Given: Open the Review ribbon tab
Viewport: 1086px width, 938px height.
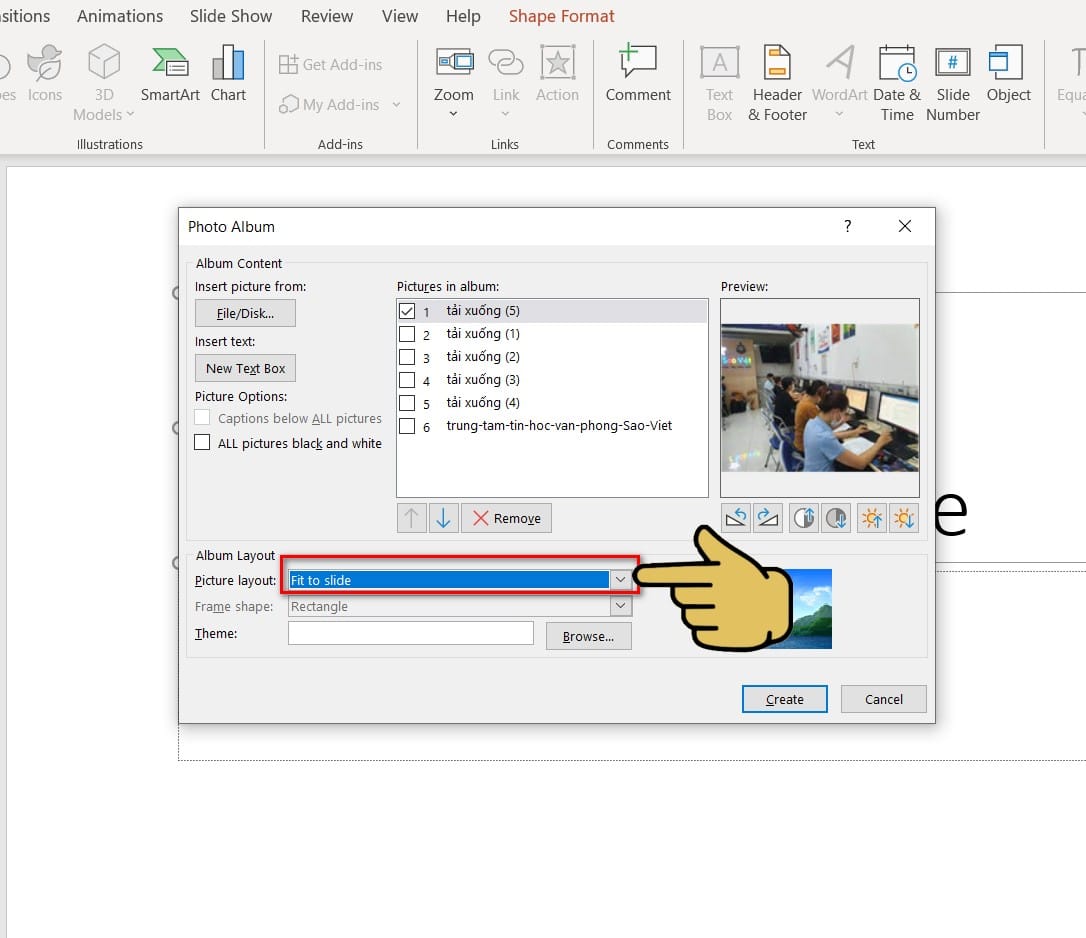Looking at the screenshot, I should click(327, 16).
